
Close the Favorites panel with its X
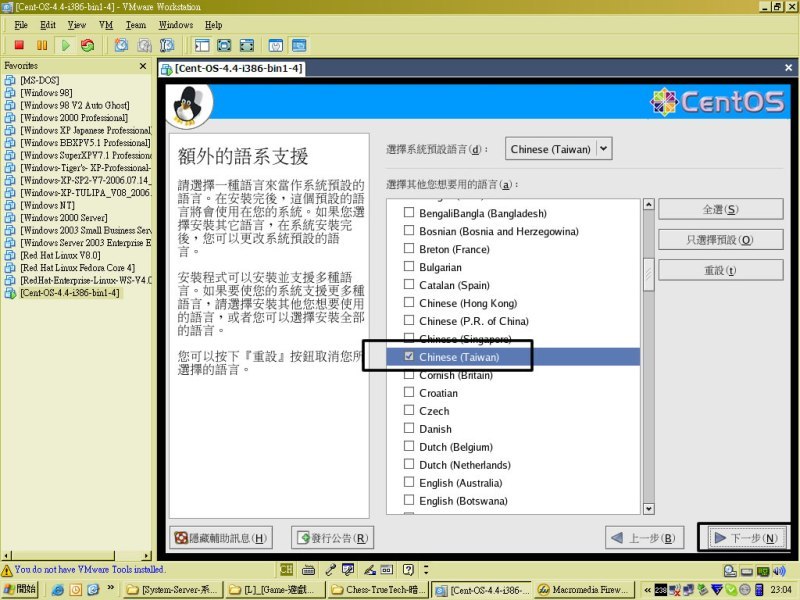pyautogui.click(x=143, y=66)
